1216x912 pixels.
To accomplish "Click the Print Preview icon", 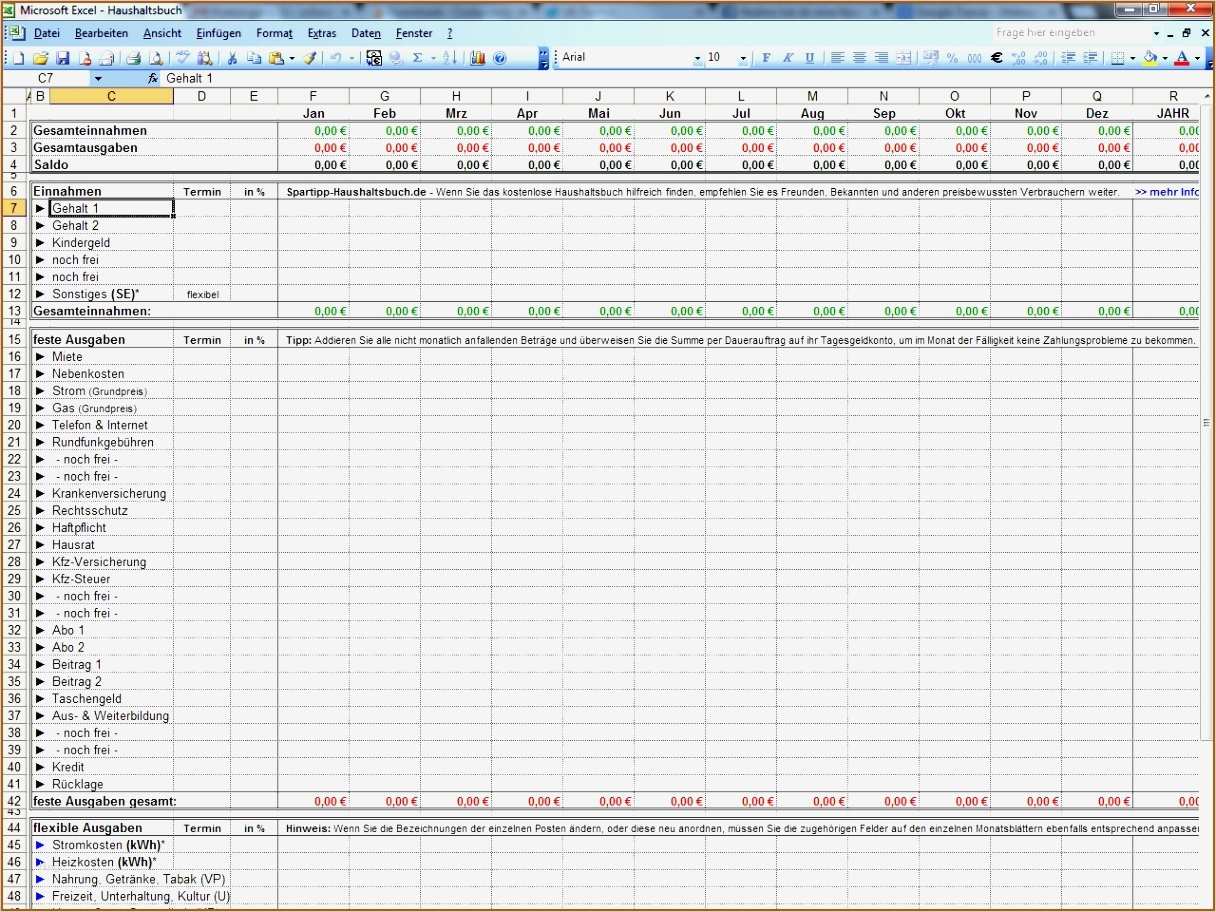I will (155, 57).
